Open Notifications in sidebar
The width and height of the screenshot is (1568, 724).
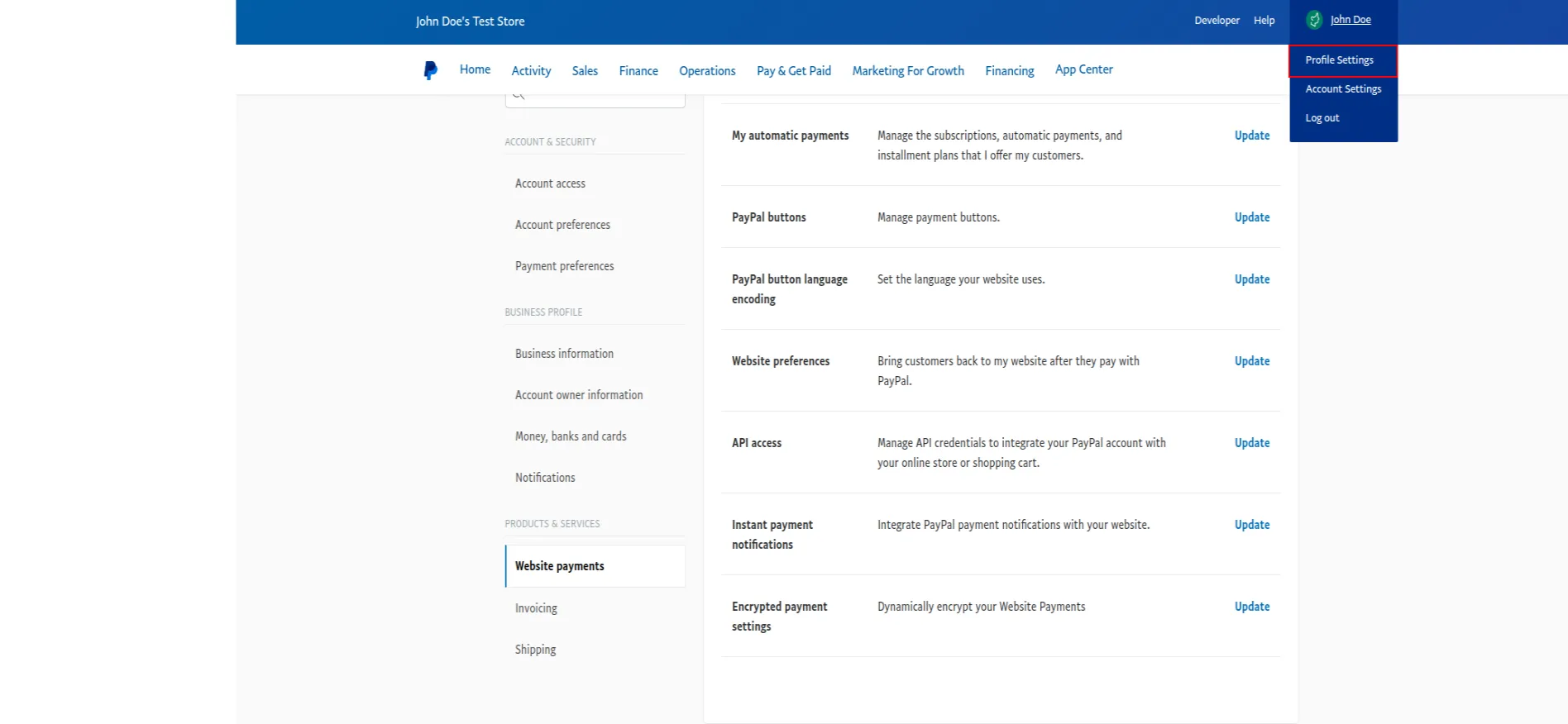click(x=545, y=478)
